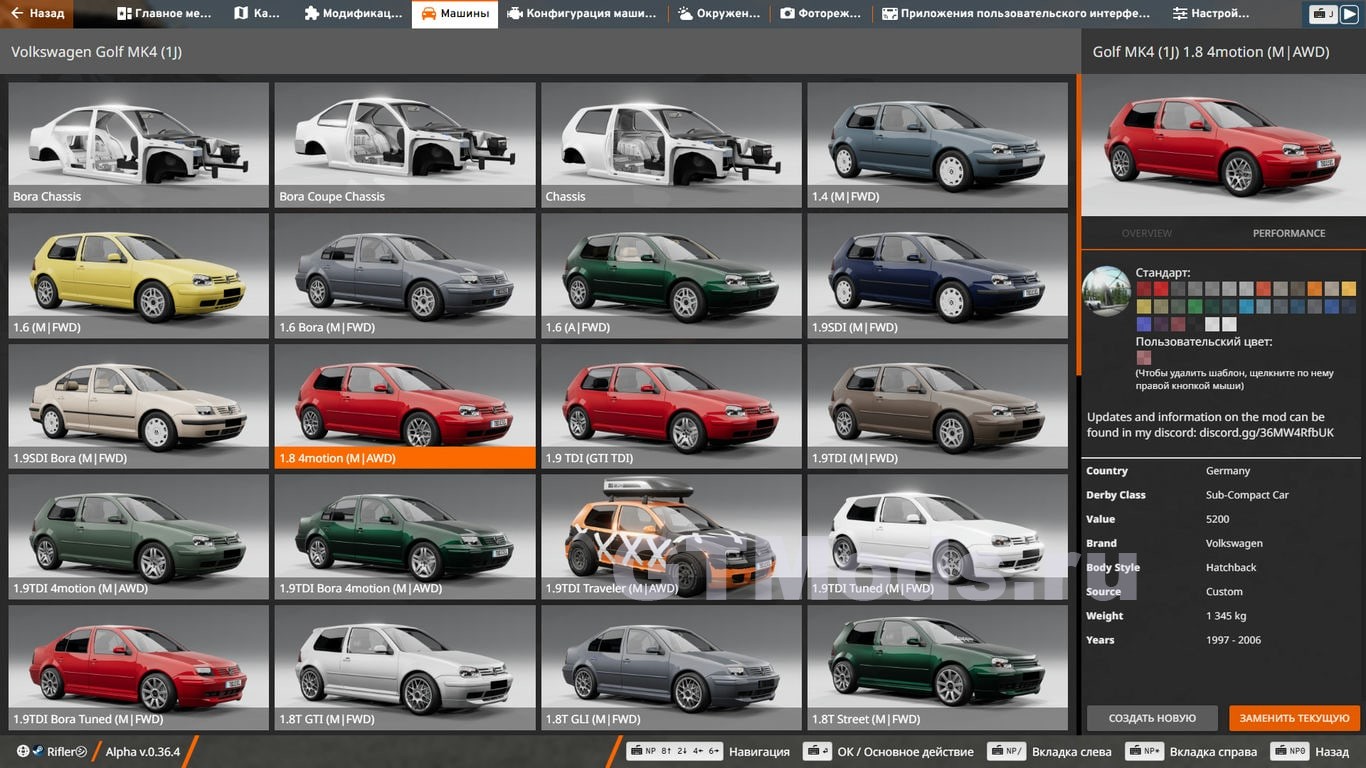Choose the white 1.9TDI Tuned (M|FWD) car
The height and width of the screenshot is (768, 1366).
point(938,537)
